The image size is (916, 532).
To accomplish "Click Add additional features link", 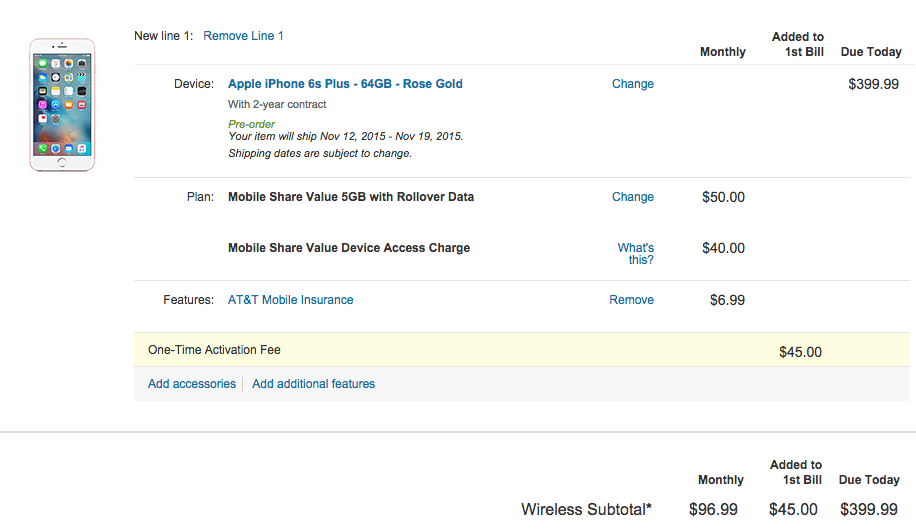I will (313, 384).
